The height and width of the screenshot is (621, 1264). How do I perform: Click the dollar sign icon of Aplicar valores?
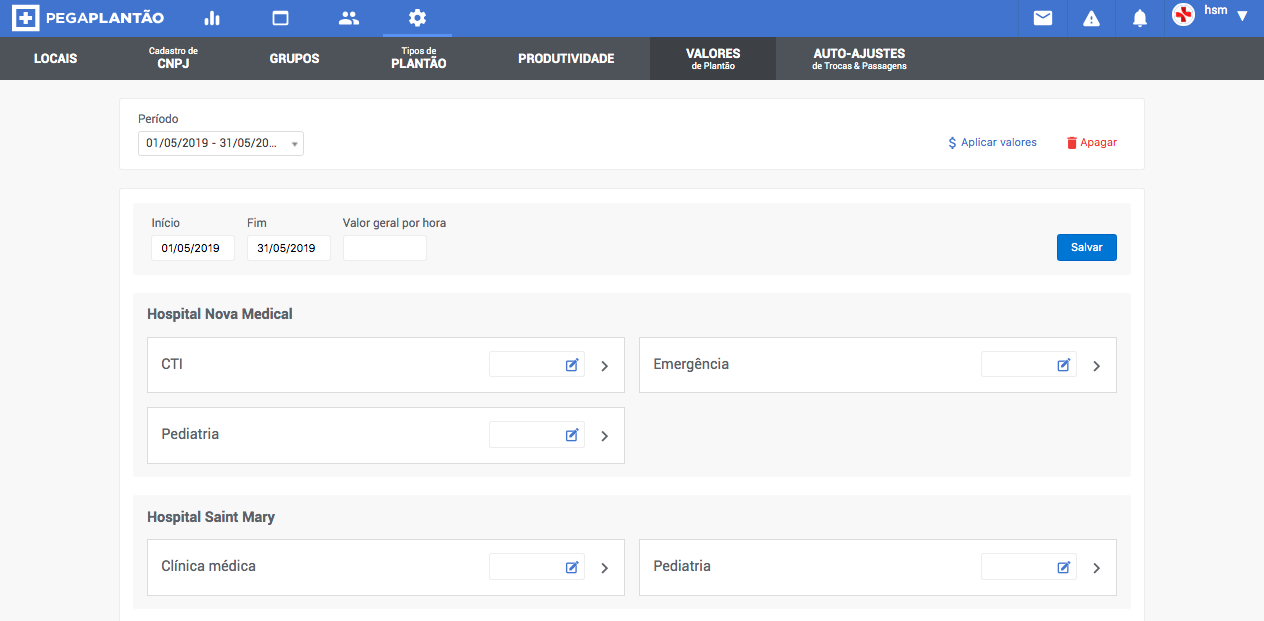952,143
